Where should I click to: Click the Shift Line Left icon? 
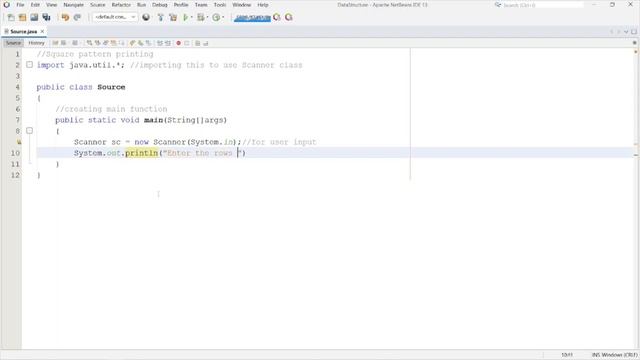point(160,43)
